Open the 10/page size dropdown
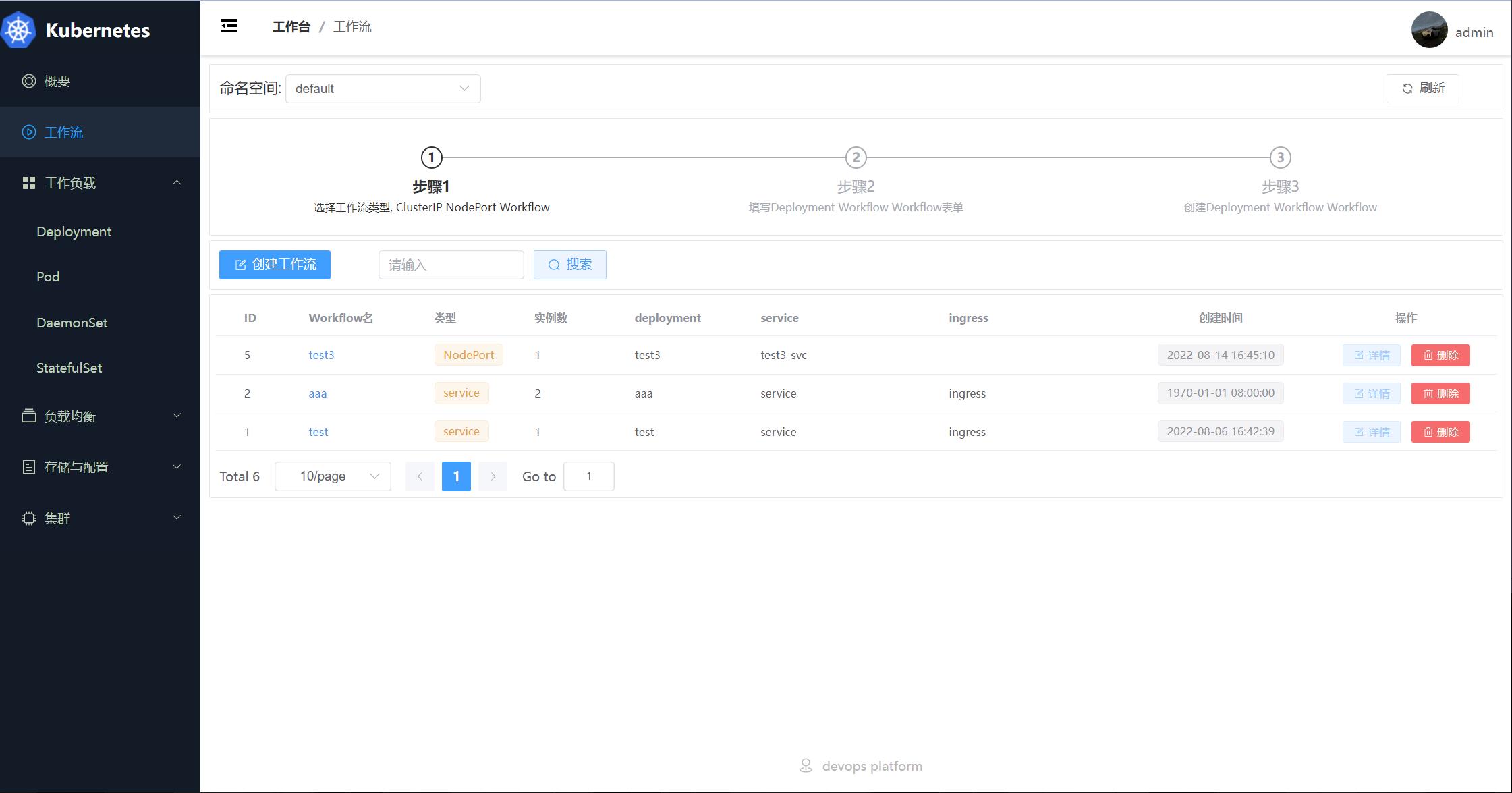 333,476
